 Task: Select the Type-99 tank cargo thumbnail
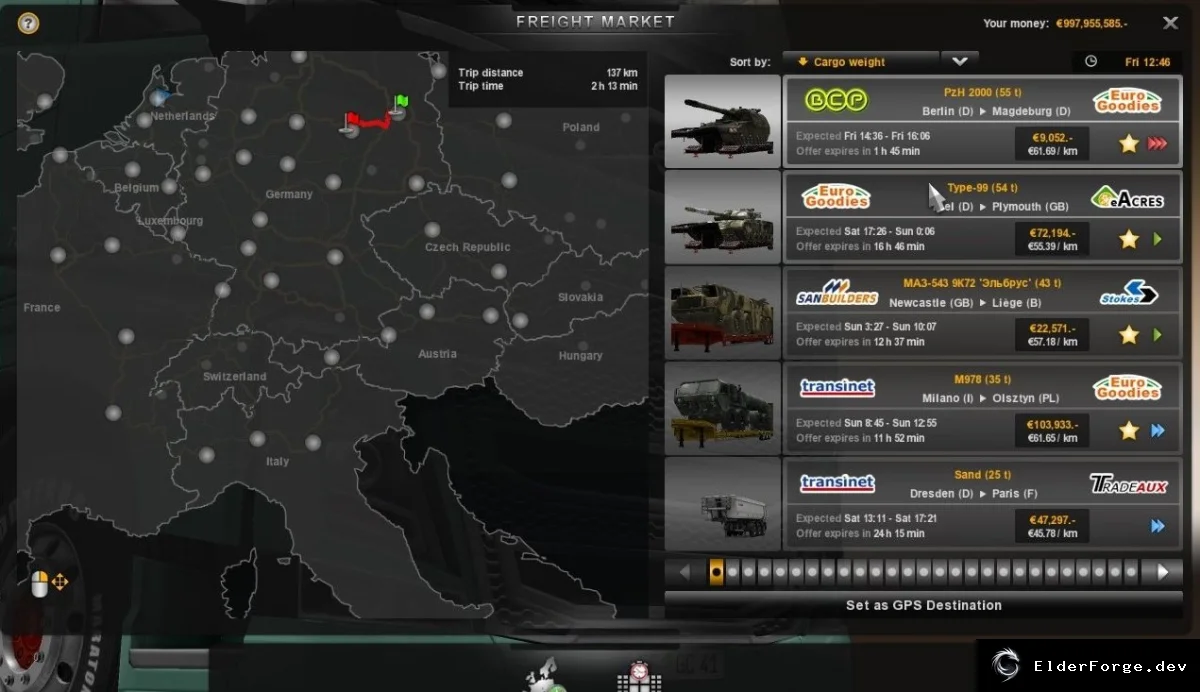(x=722, y=217)
